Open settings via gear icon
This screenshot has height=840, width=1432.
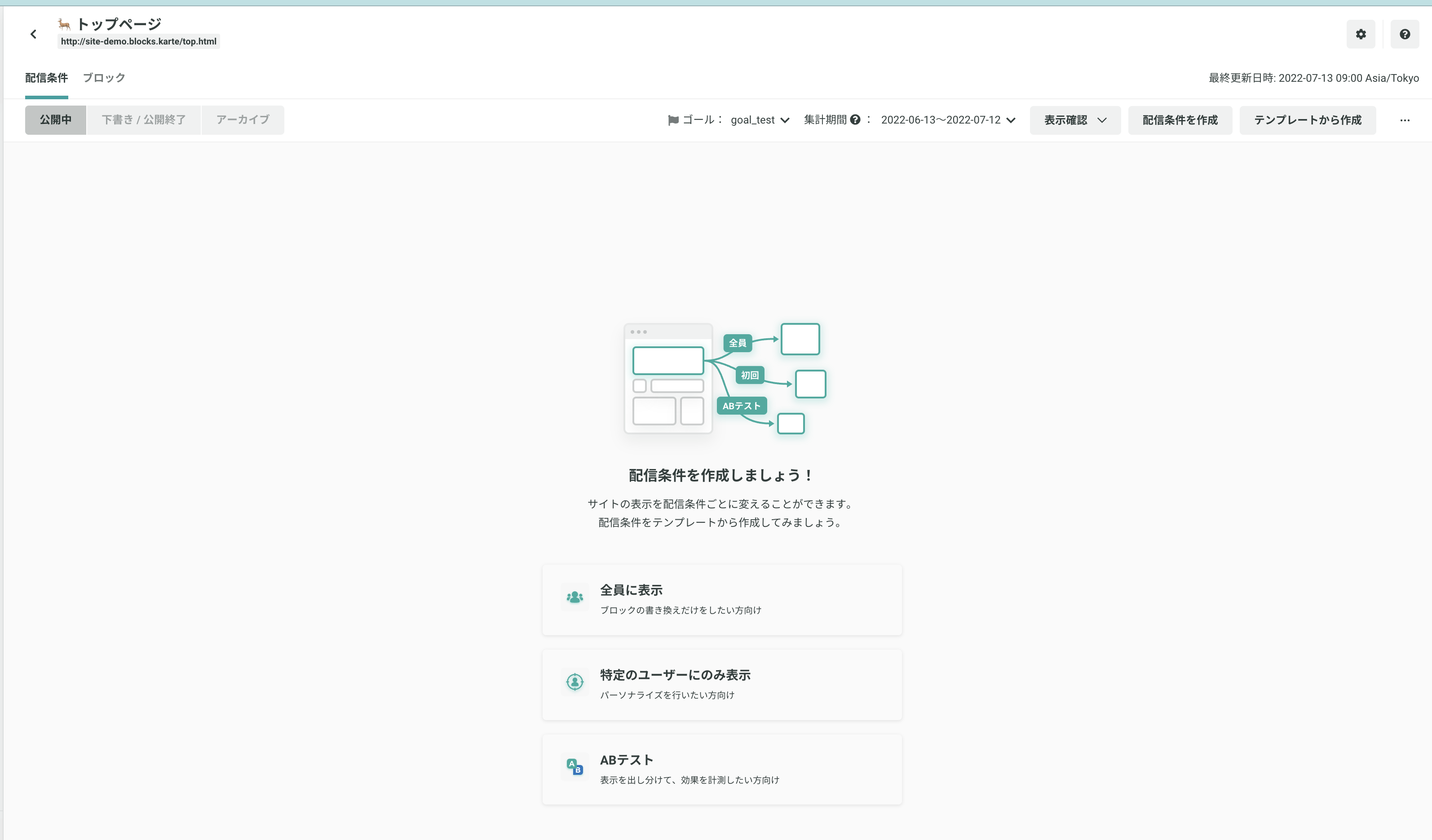click(x=1361, y=34)
